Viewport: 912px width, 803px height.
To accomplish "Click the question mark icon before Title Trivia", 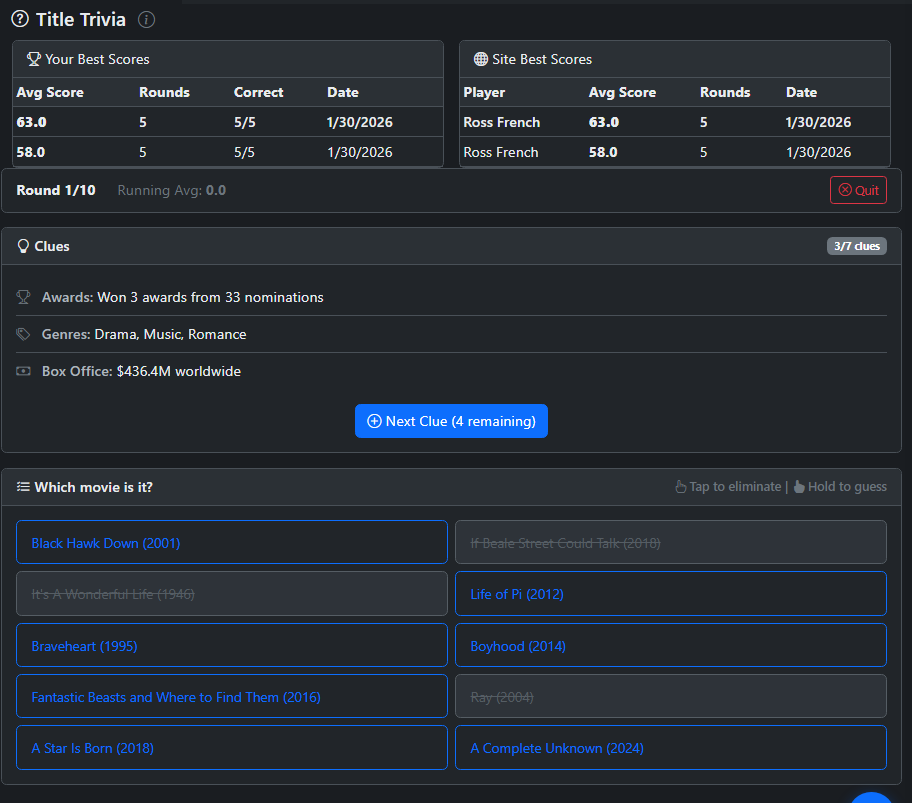I will click(20, 20).
